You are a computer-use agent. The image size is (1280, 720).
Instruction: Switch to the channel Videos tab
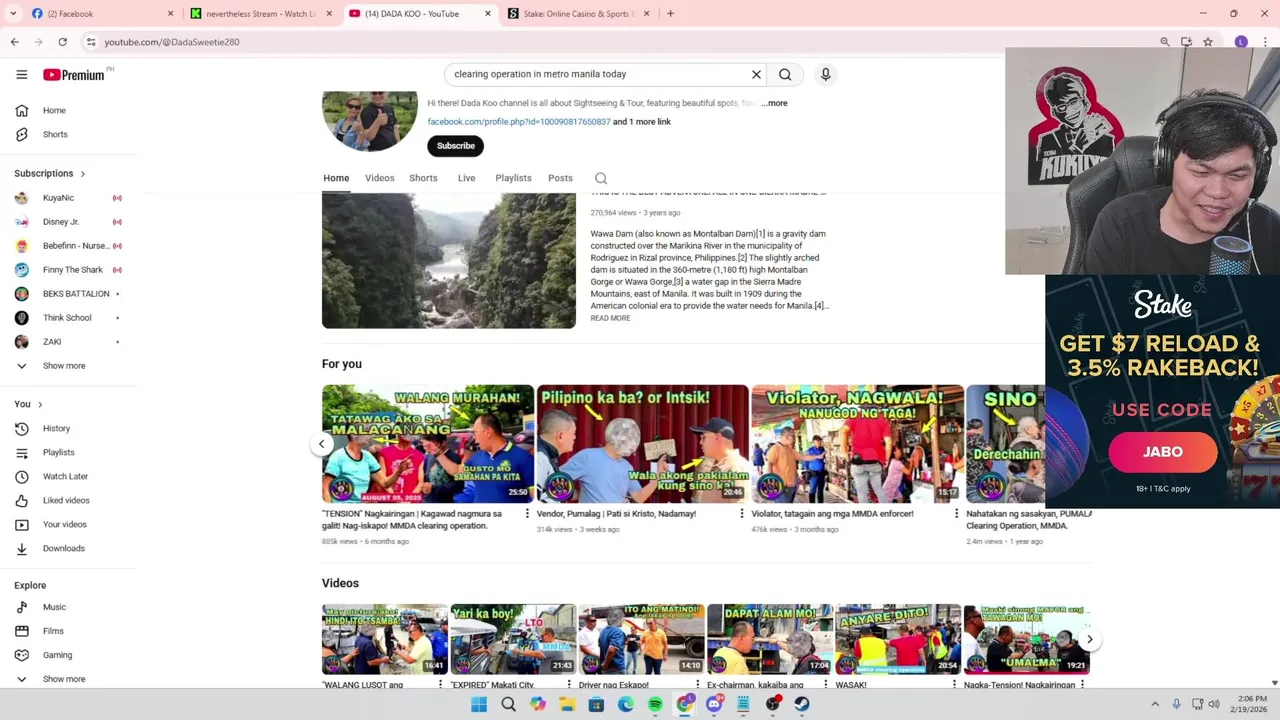pyautogui.click(x=379, y=178)
